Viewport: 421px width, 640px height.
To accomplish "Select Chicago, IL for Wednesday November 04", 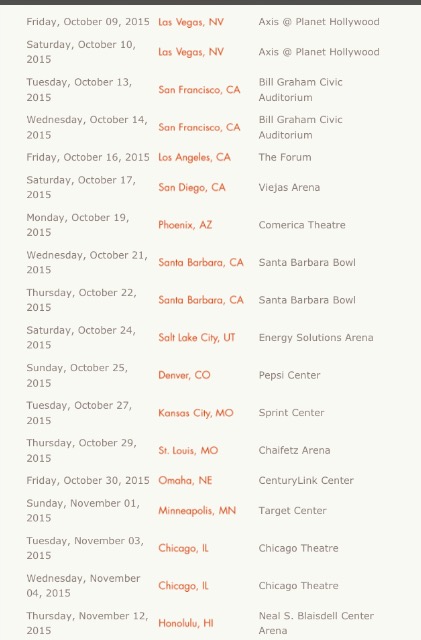I will (x=183, y=586).
